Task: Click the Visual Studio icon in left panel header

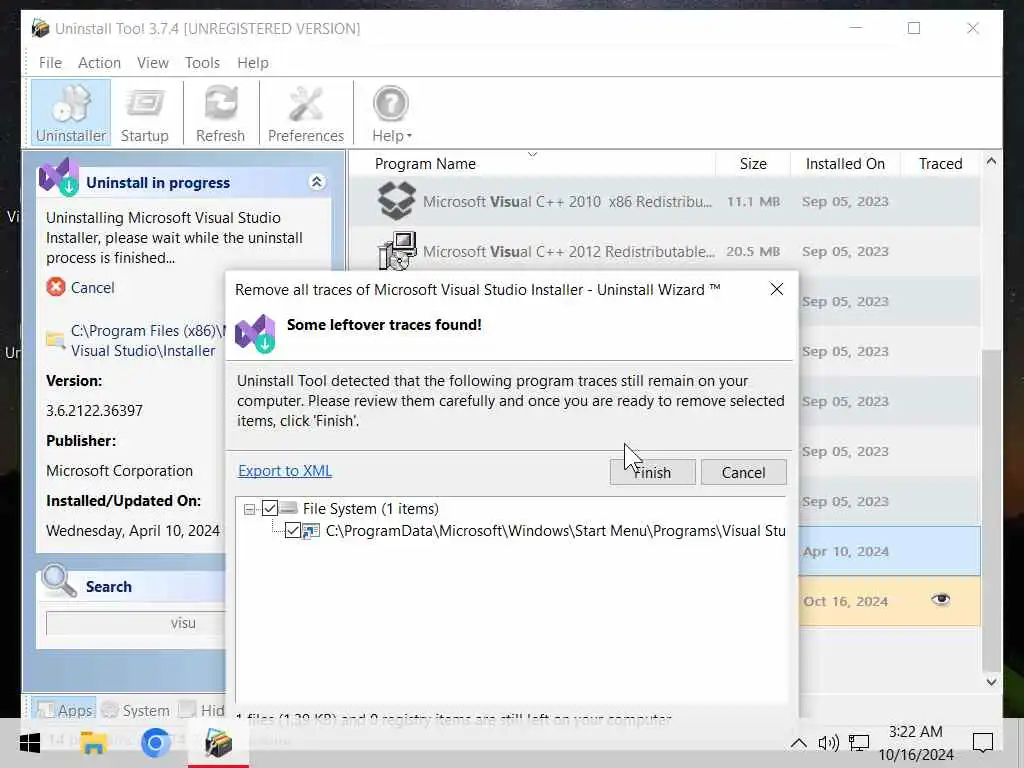Action: pyautogui.click(x=59, y=177)
